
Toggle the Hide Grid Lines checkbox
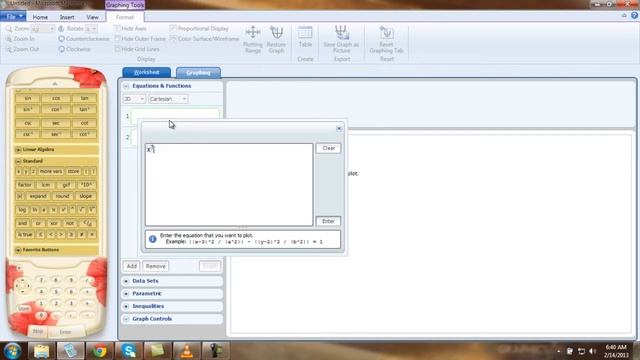[117, 49]
